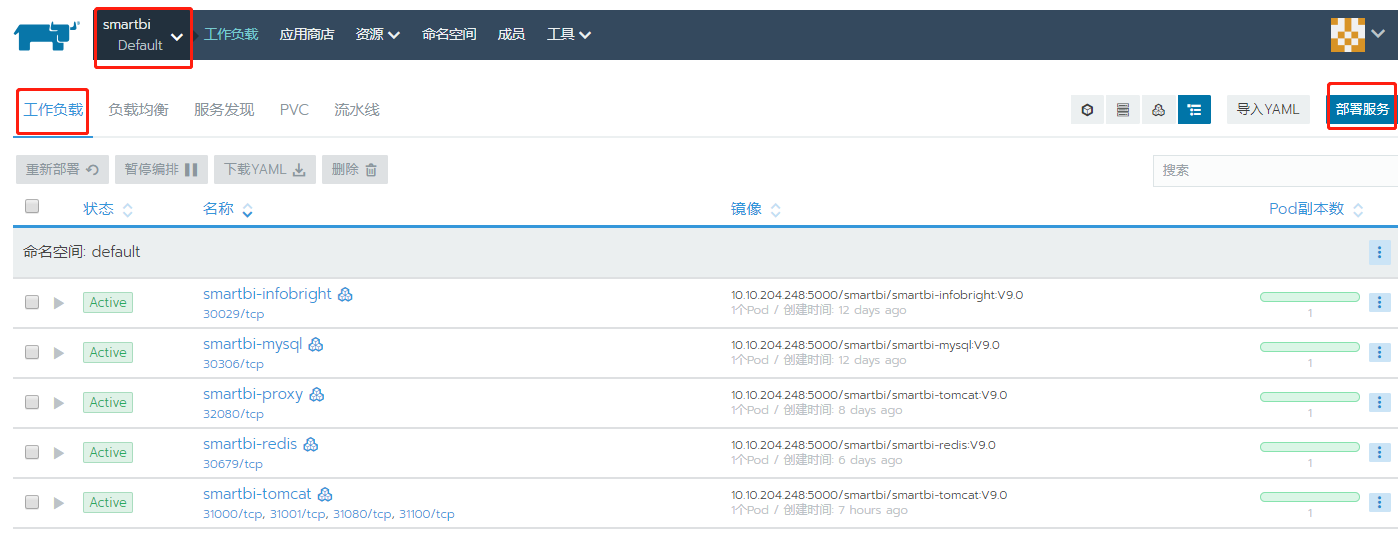Open port link 30029/tcp
The image size is (1398, 534).
[x=233, y=314]
